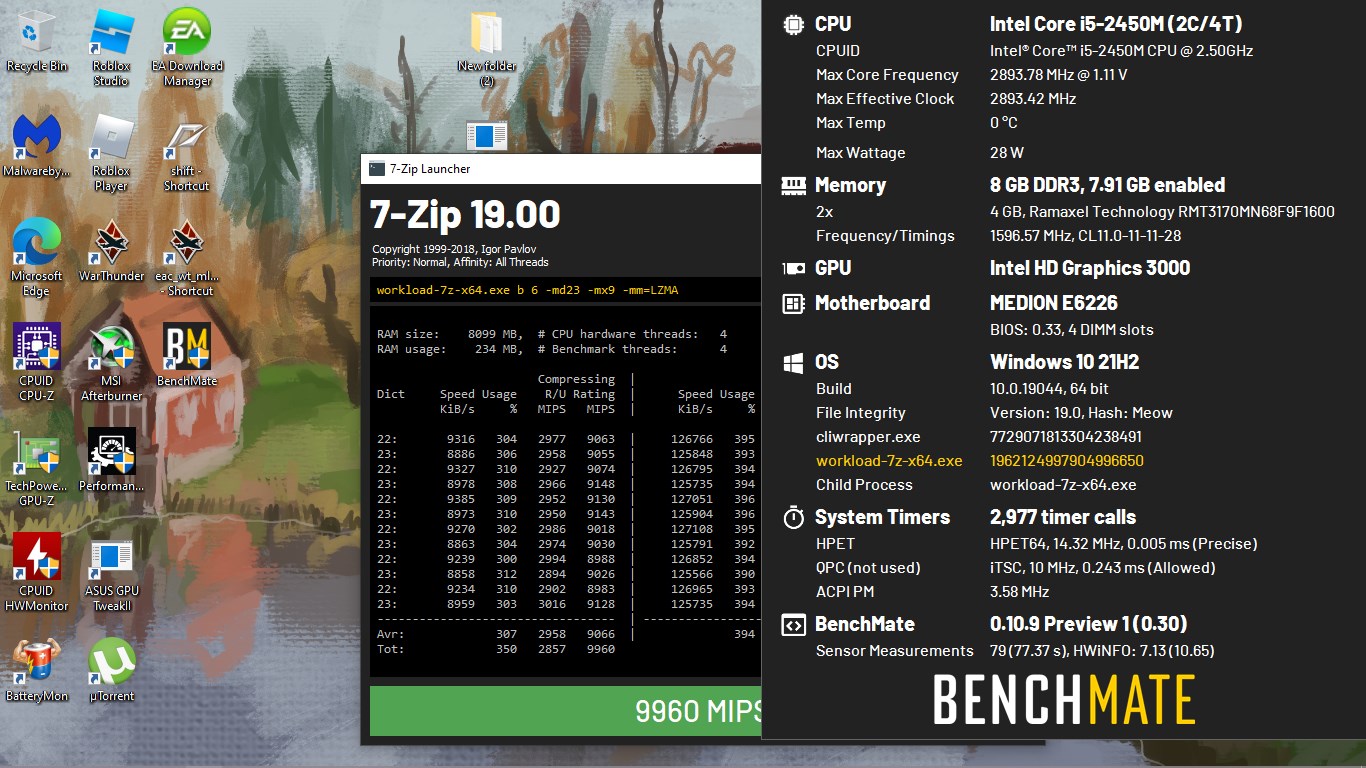Click the green 9960 MIPS result bar
Screen dimensions: 1366x768
point(565,711)
